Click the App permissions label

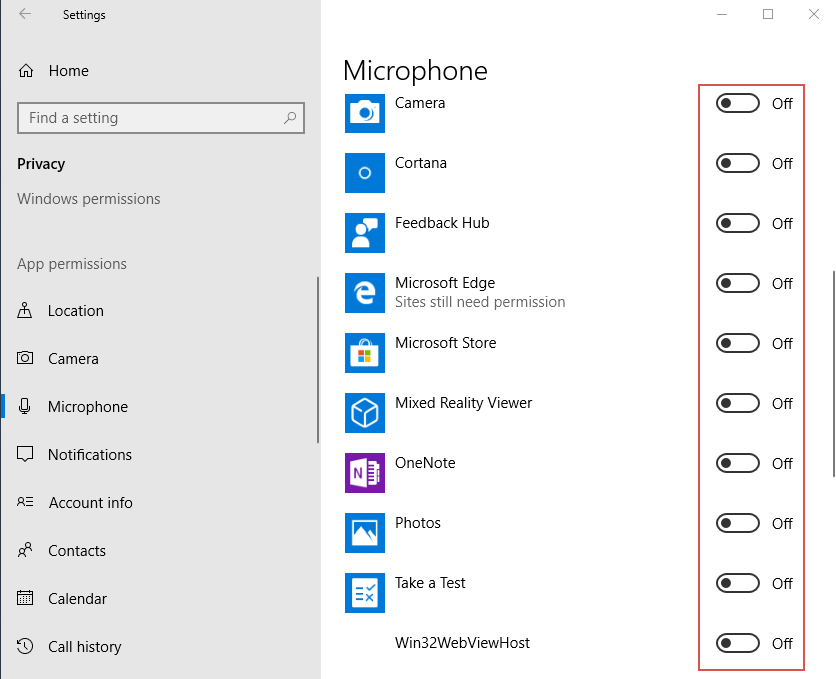tap(72, 264)
